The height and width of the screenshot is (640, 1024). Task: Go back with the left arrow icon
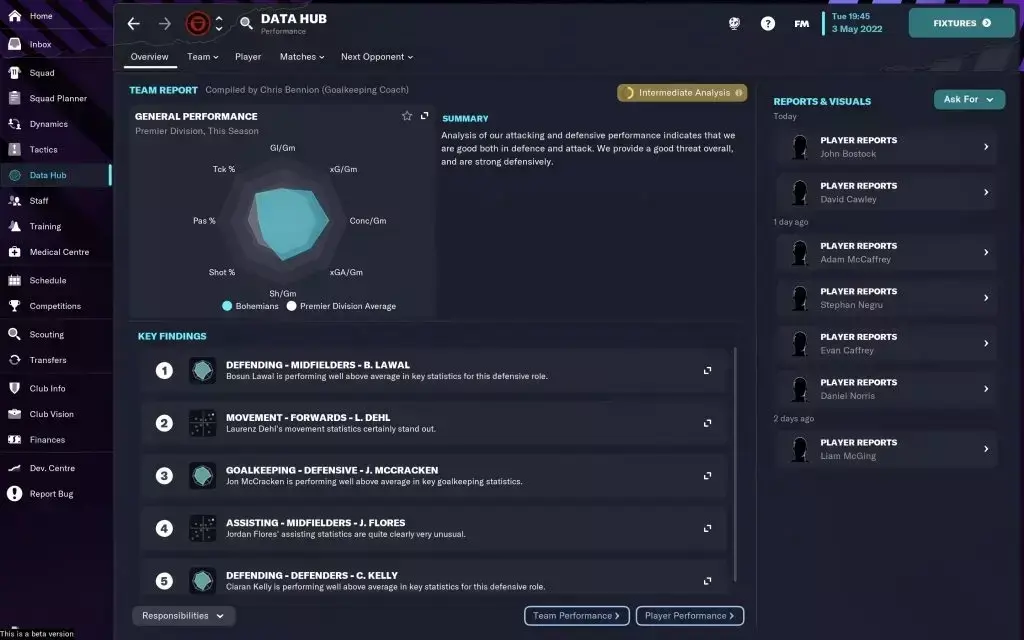point(133,24)
